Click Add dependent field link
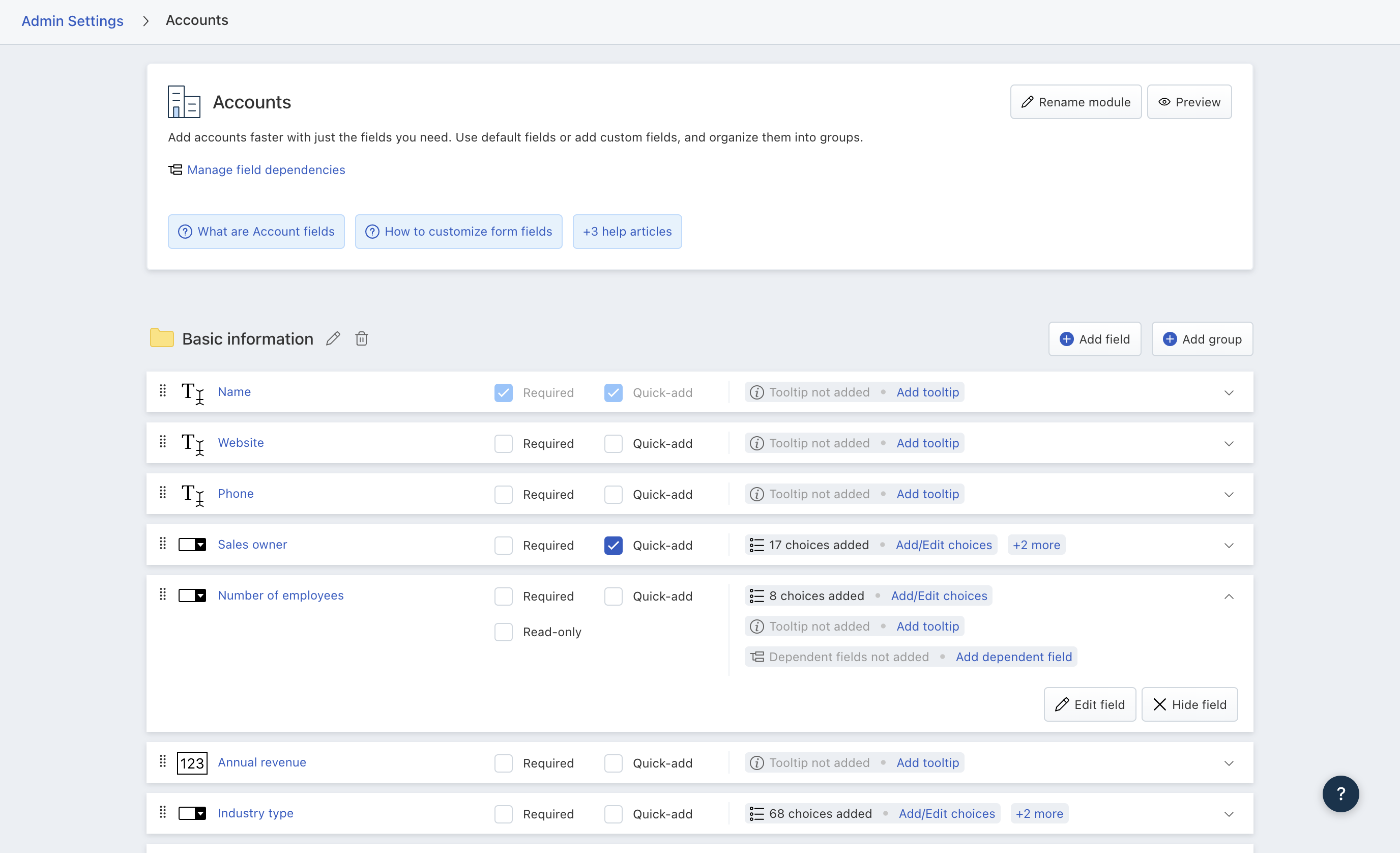The image size is (1400, 853). (1013, 657)
